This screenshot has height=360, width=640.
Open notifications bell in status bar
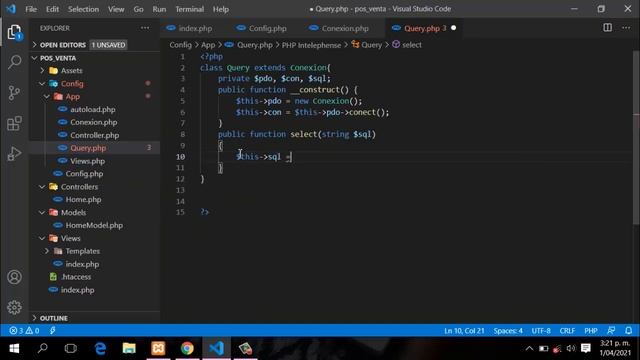click(x=629, y=331)
